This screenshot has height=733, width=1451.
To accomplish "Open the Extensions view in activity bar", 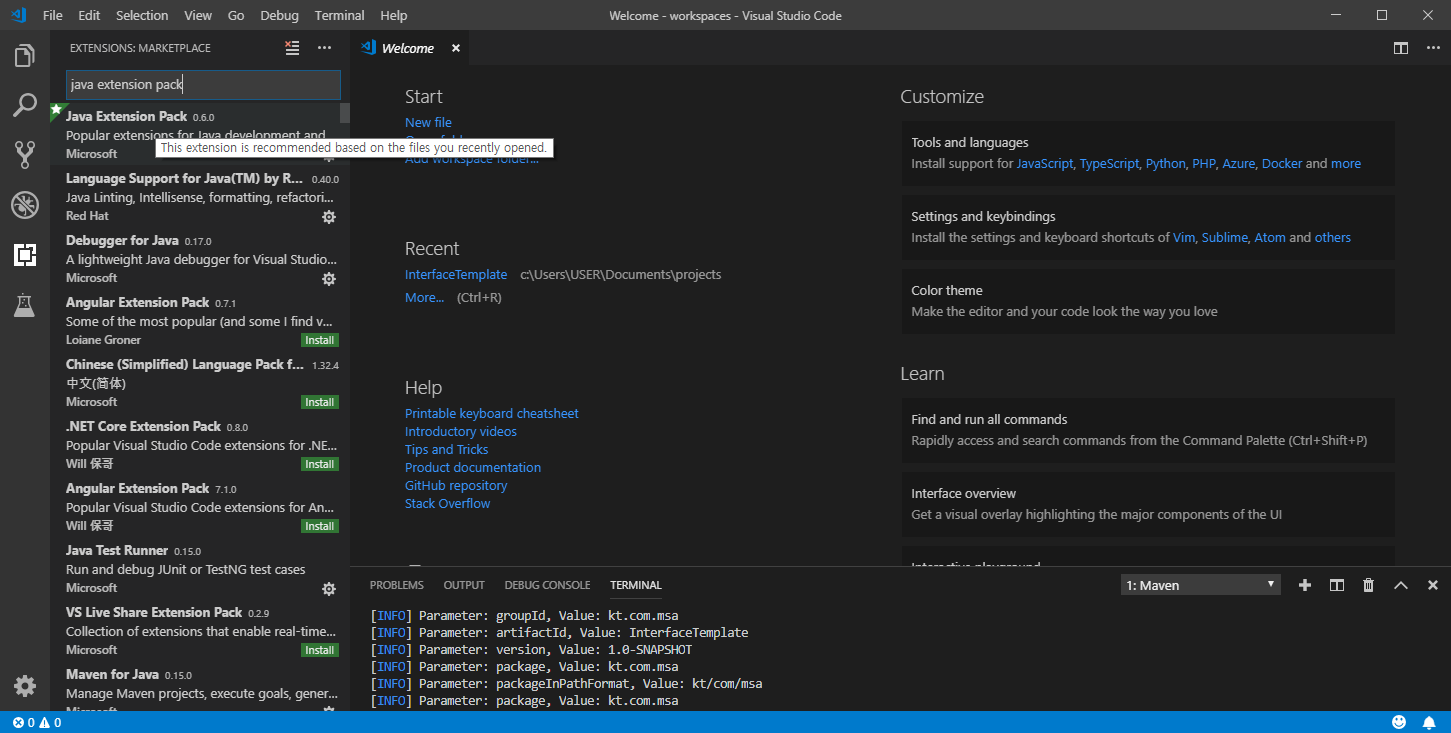I will 25,255.
